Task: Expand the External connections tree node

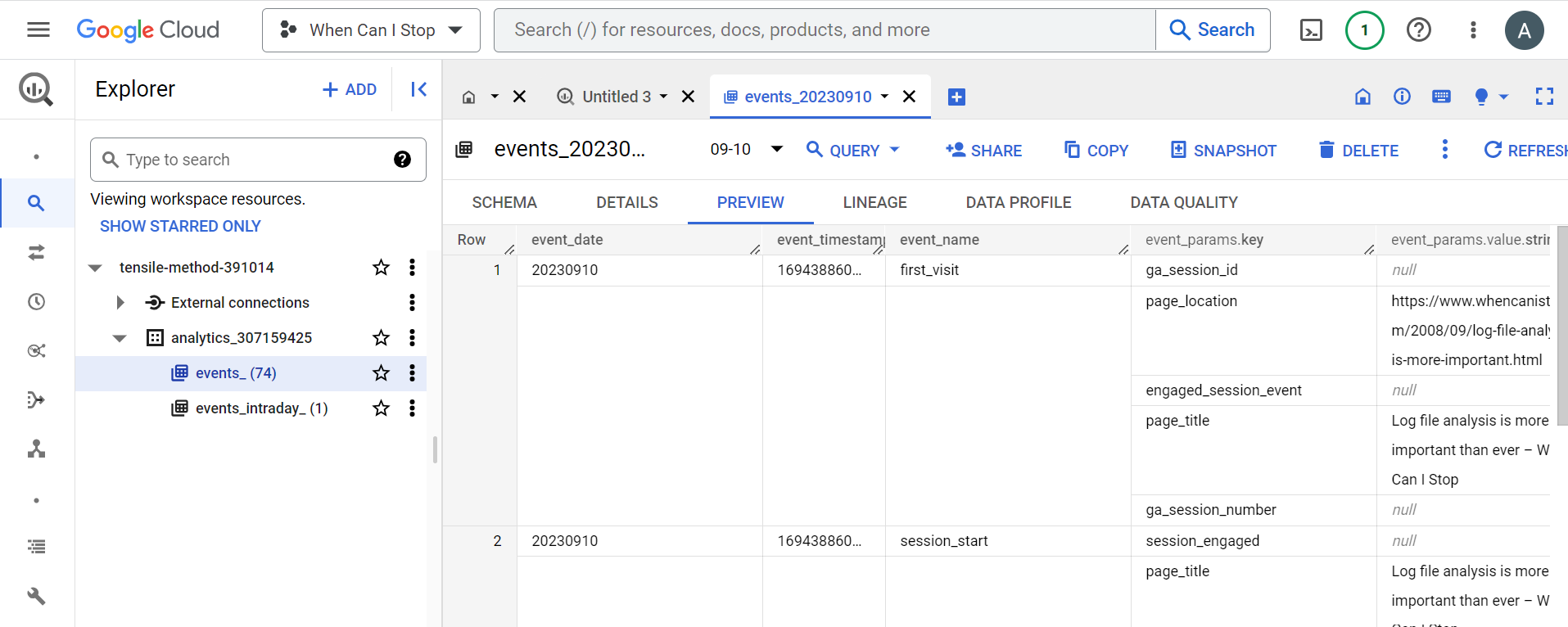Action: (120, 303)
